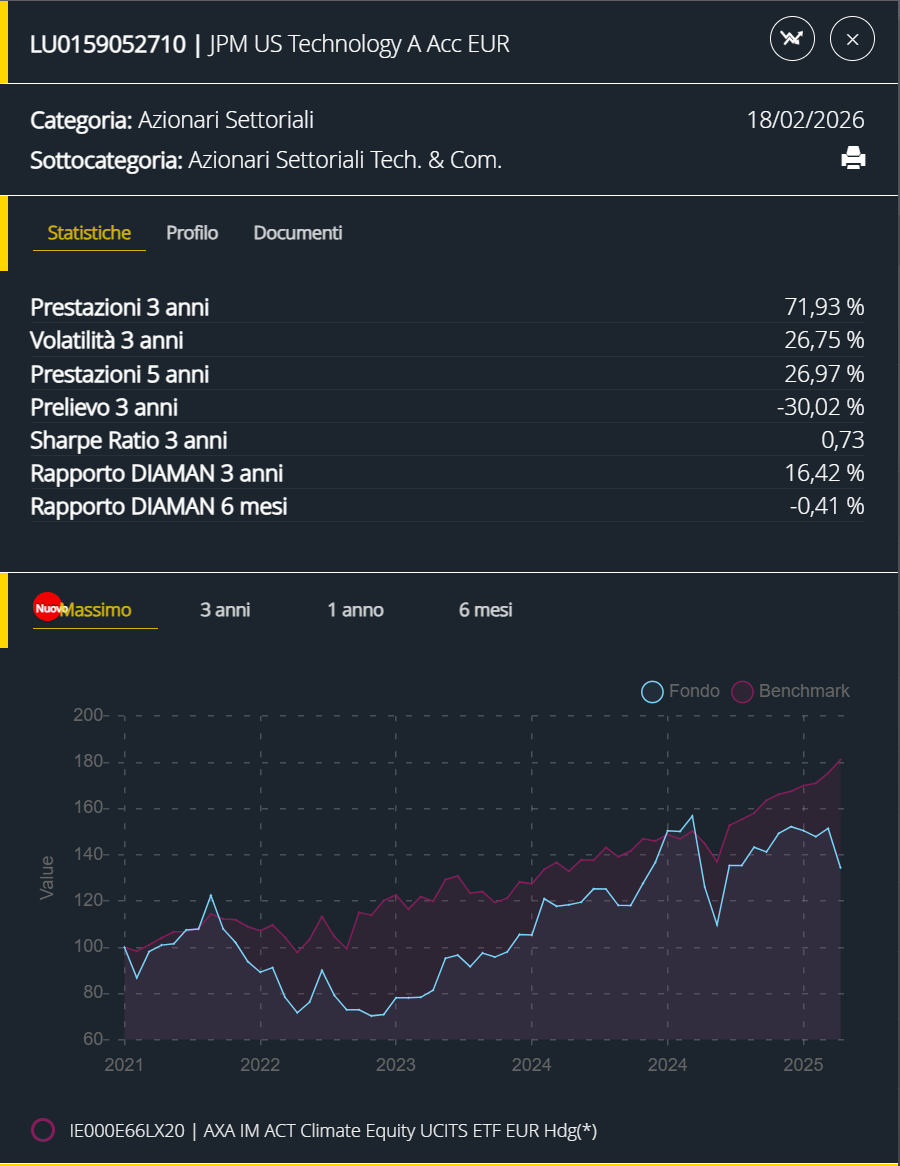
Task: Click the chart comparison icon in header
Action: 793,40
